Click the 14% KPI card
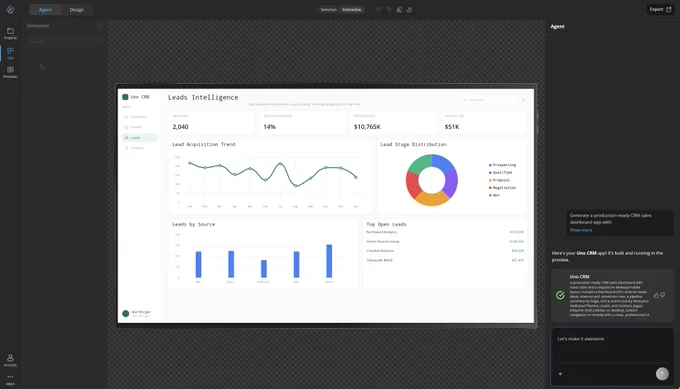This screenshot has width=680, height=389. coord(302,122)
